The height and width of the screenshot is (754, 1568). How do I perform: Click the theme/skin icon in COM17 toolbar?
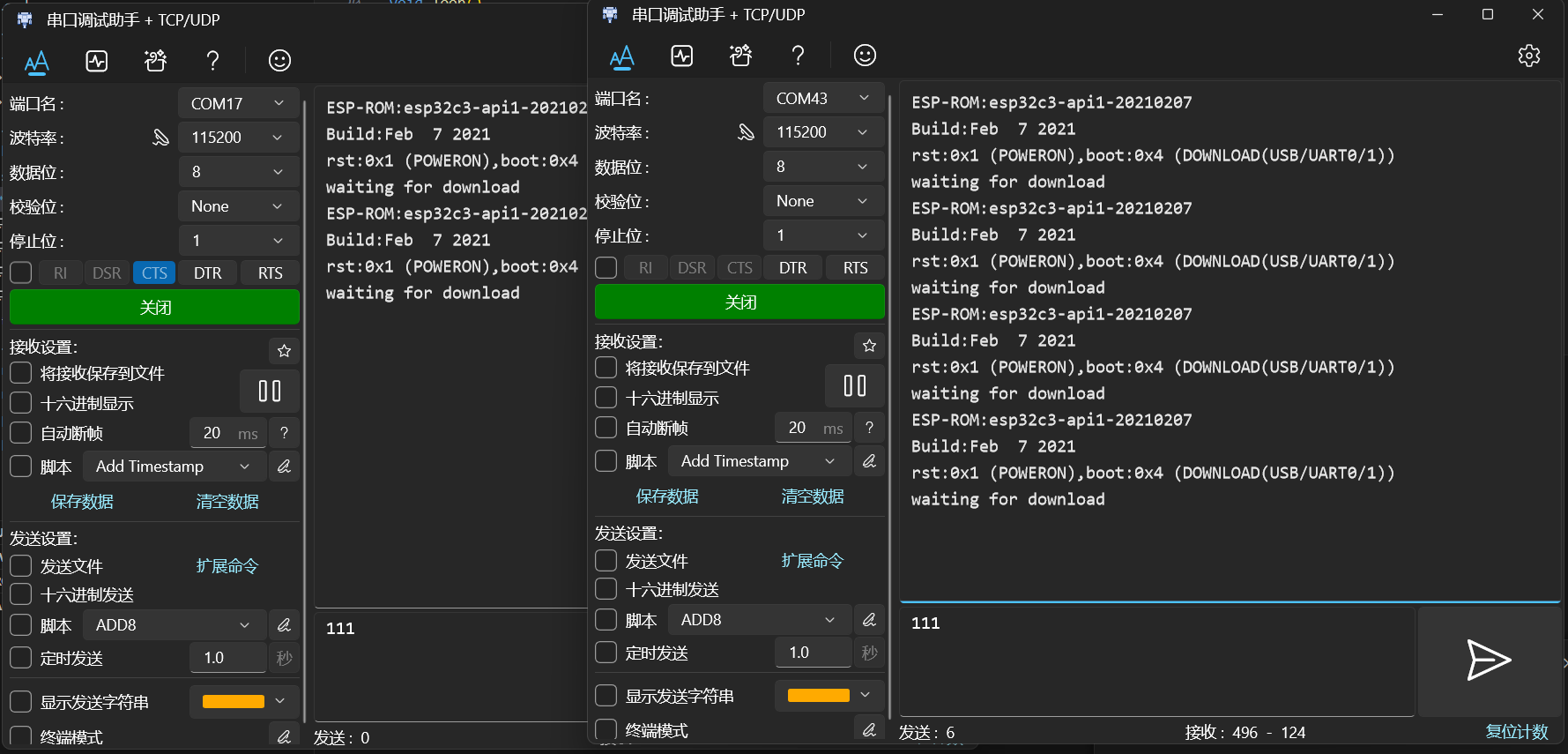(155, 61)
